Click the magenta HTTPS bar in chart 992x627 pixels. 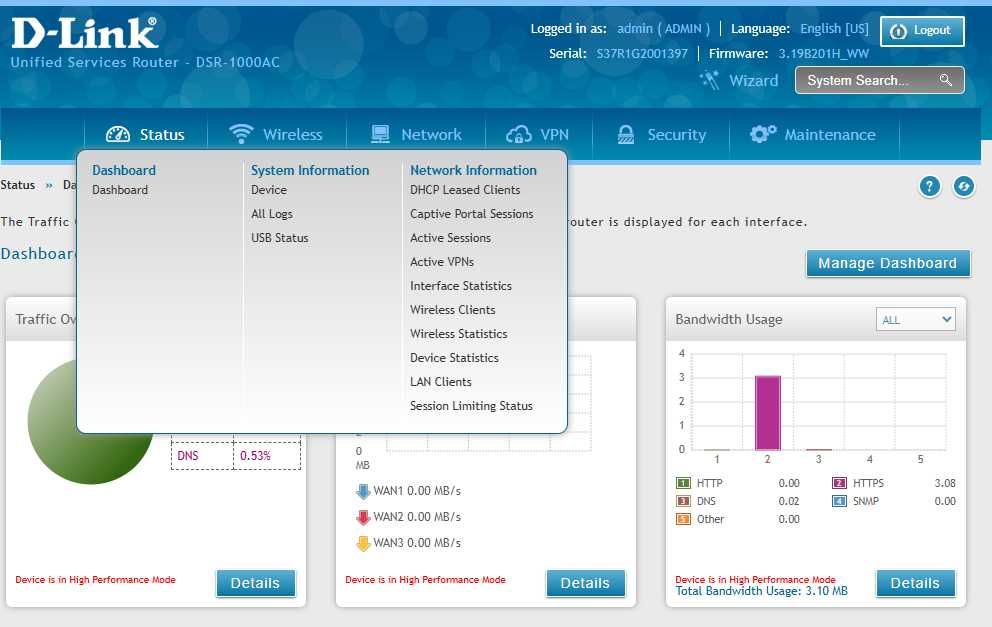point(767,413)
